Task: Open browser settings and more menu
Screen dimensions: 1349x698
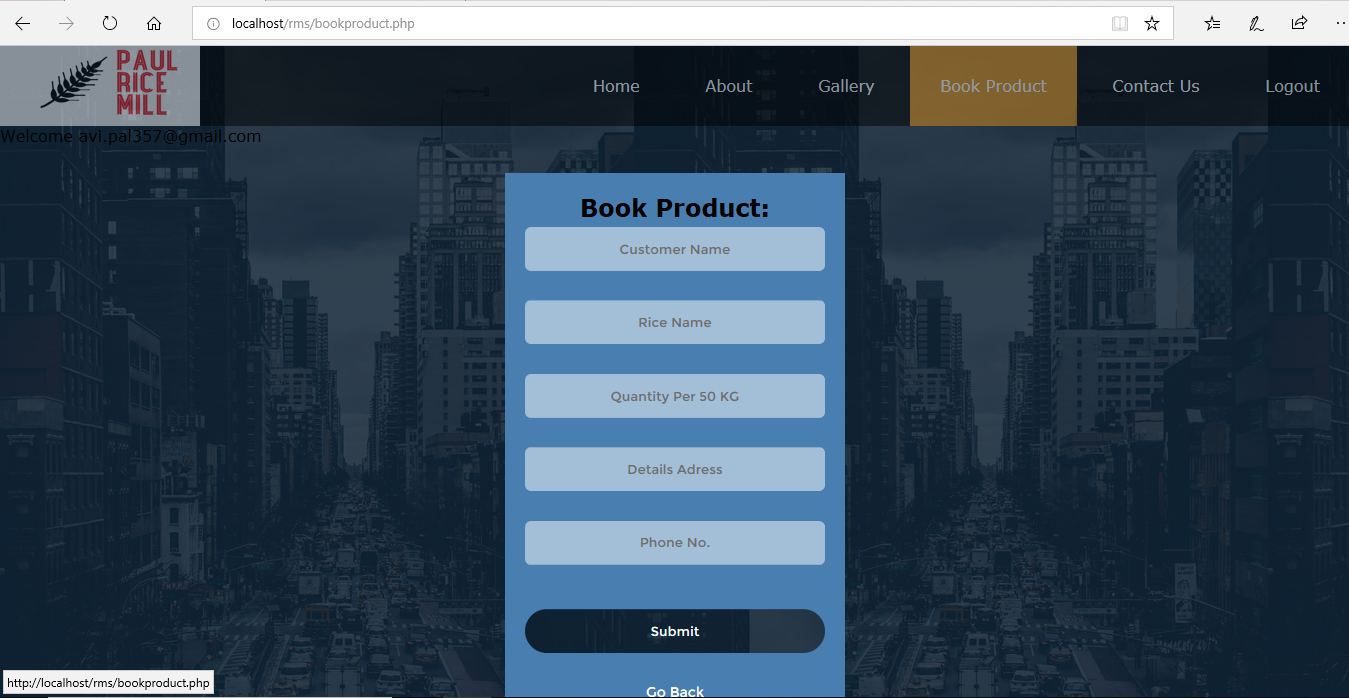Action: pyautogui.click(x=1341, y=23)
